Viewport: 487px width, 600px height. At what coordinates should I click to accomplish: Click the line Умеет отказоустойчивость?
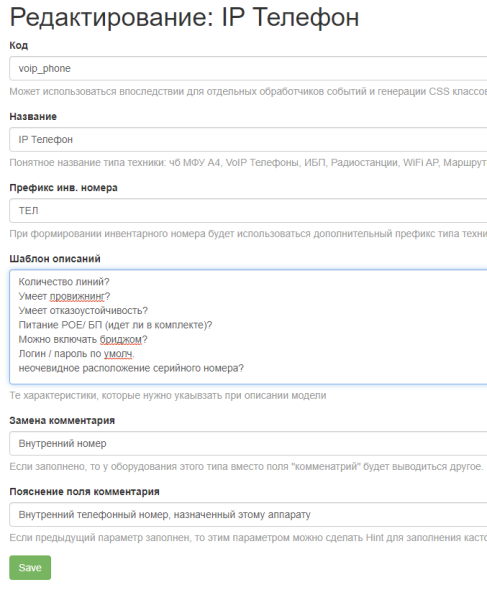pyautogui.click(x=83, y=311)
